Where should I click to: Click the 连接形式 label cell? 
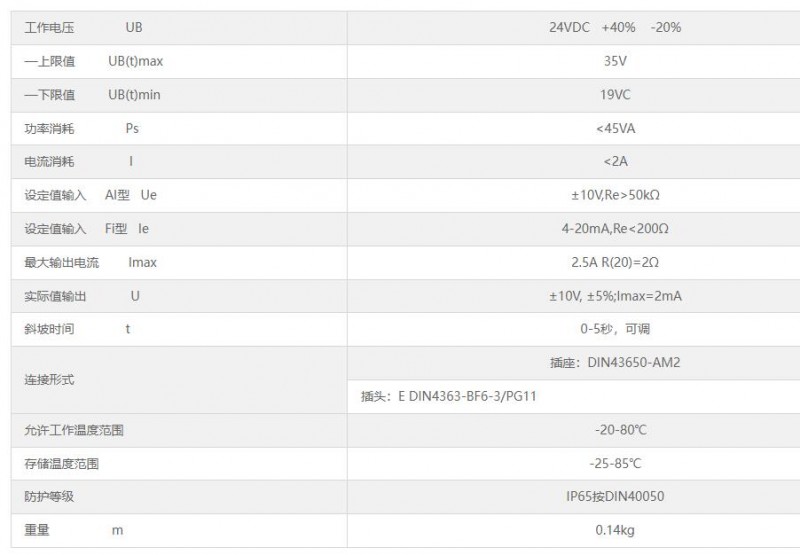[179, 380]
